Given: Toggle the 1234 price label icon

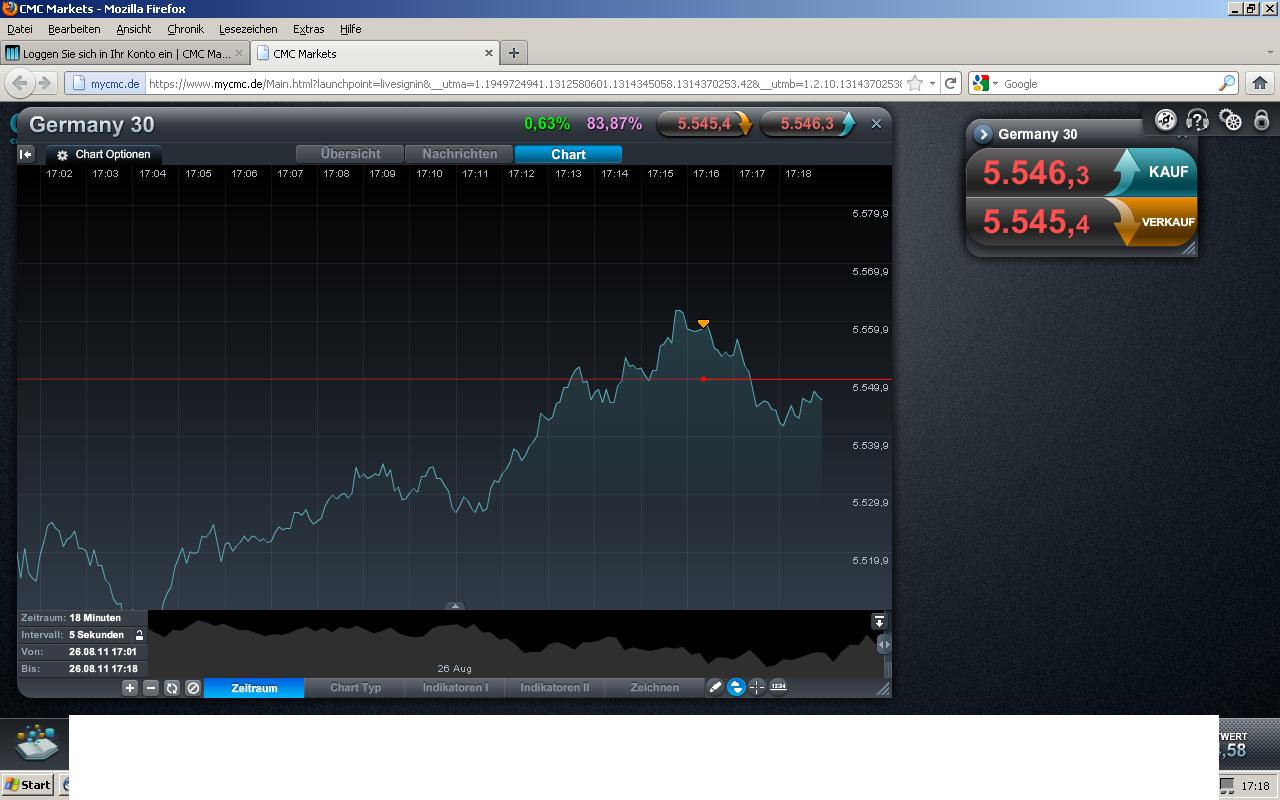Looking at the screenshot, I should click(x=778, y=687).
